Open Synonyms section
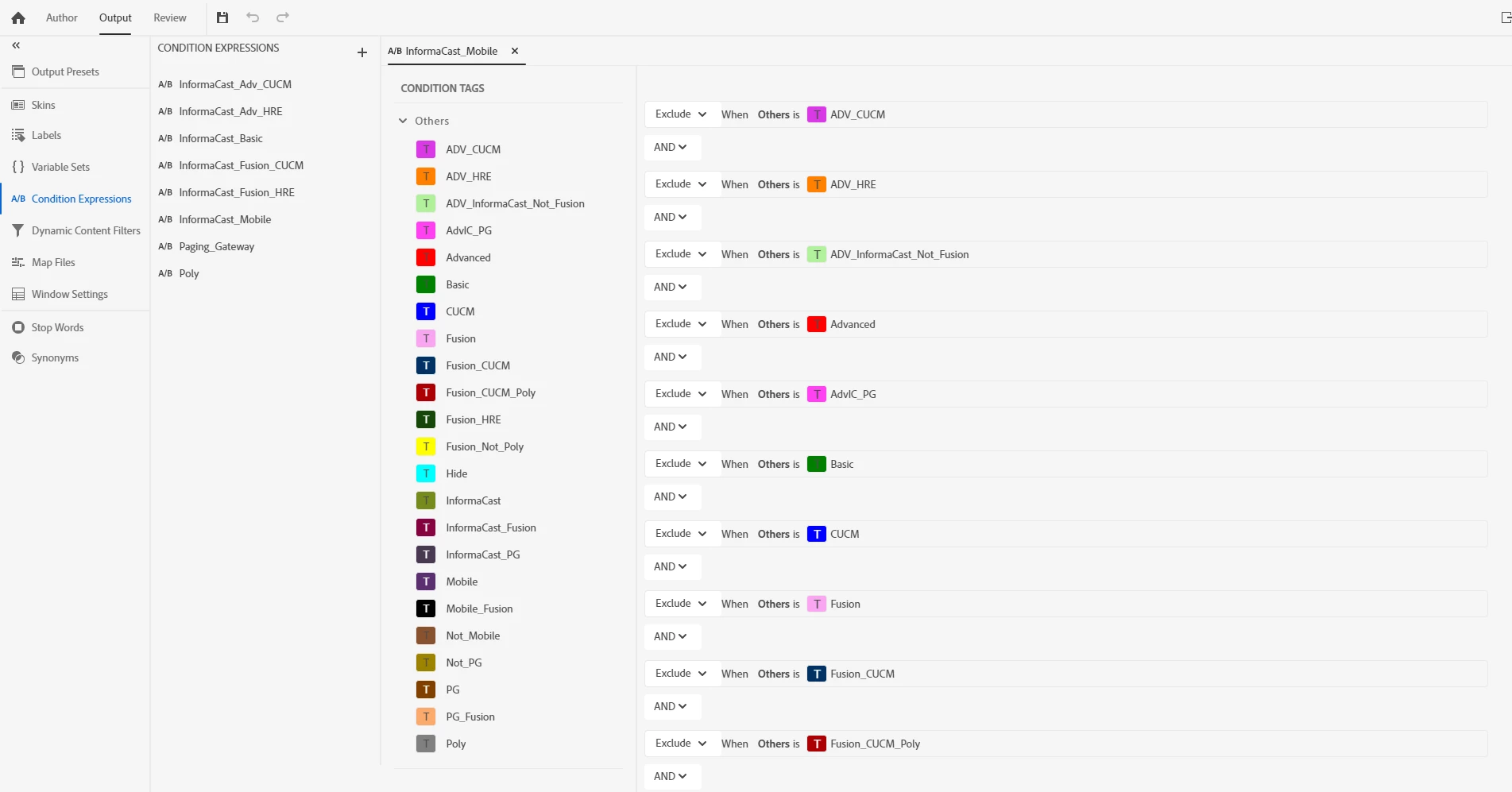Image resolution: width=1512 pixels, height=792 pixels. tap(55, 357)
